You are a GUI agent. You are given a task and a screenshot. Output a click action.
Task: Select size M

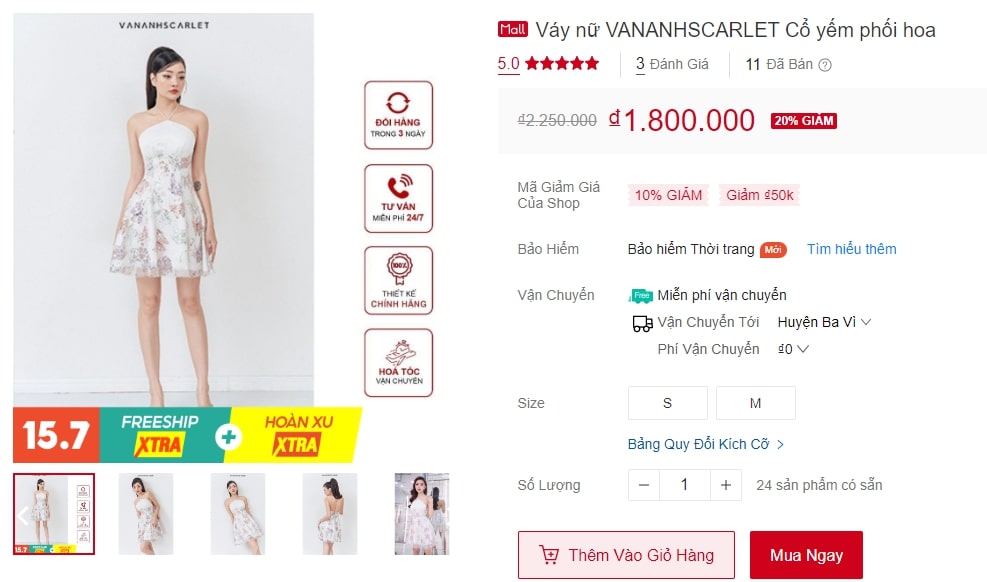coord(755,403)
